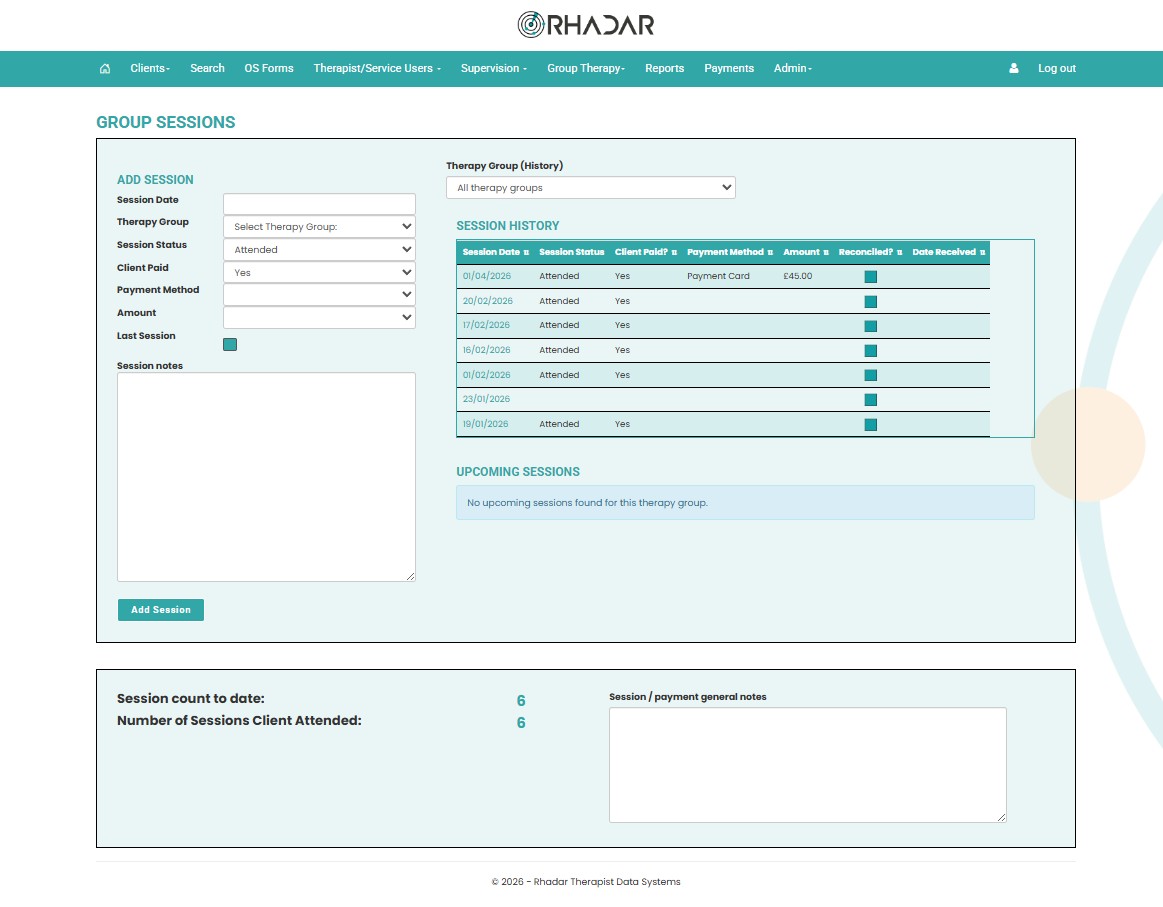
Task: Select the £45.00 amount cell
Action: (x=797, y=276)
